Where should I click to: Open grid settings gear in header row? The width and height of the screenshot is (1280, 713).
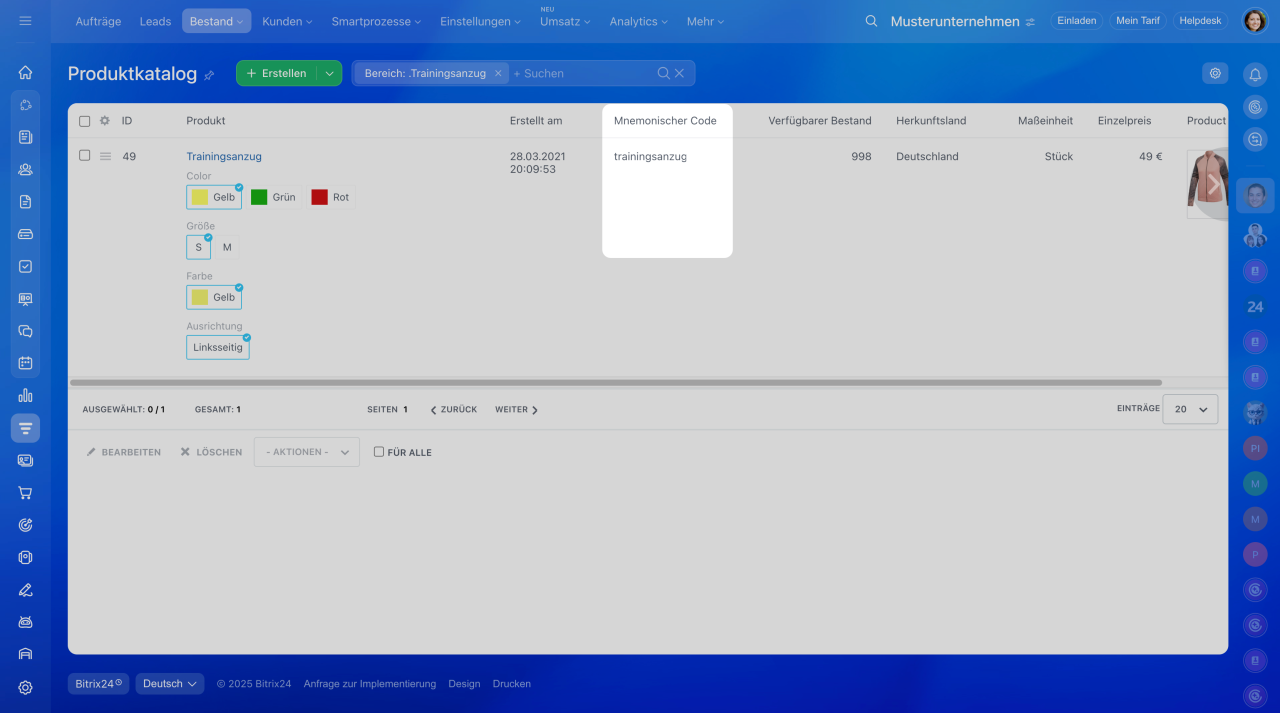104,121
